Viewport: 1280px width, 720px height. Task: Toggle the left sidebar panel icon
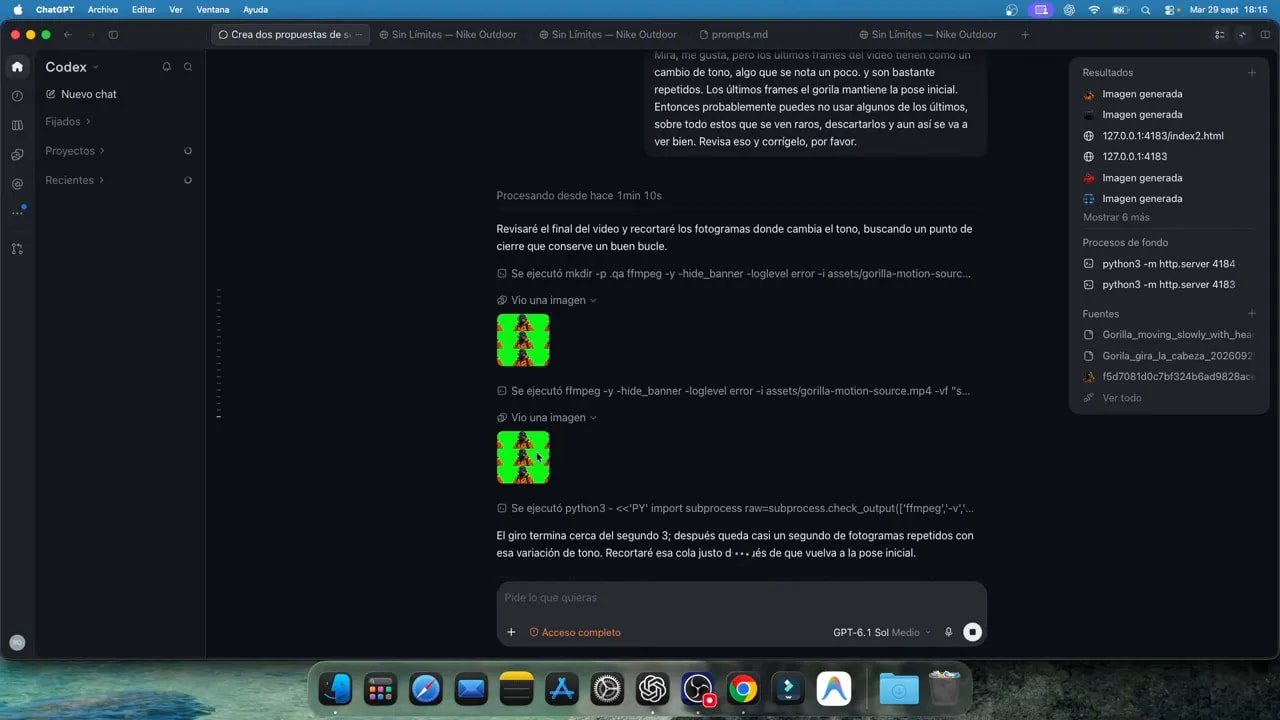[x=113, y=34]
